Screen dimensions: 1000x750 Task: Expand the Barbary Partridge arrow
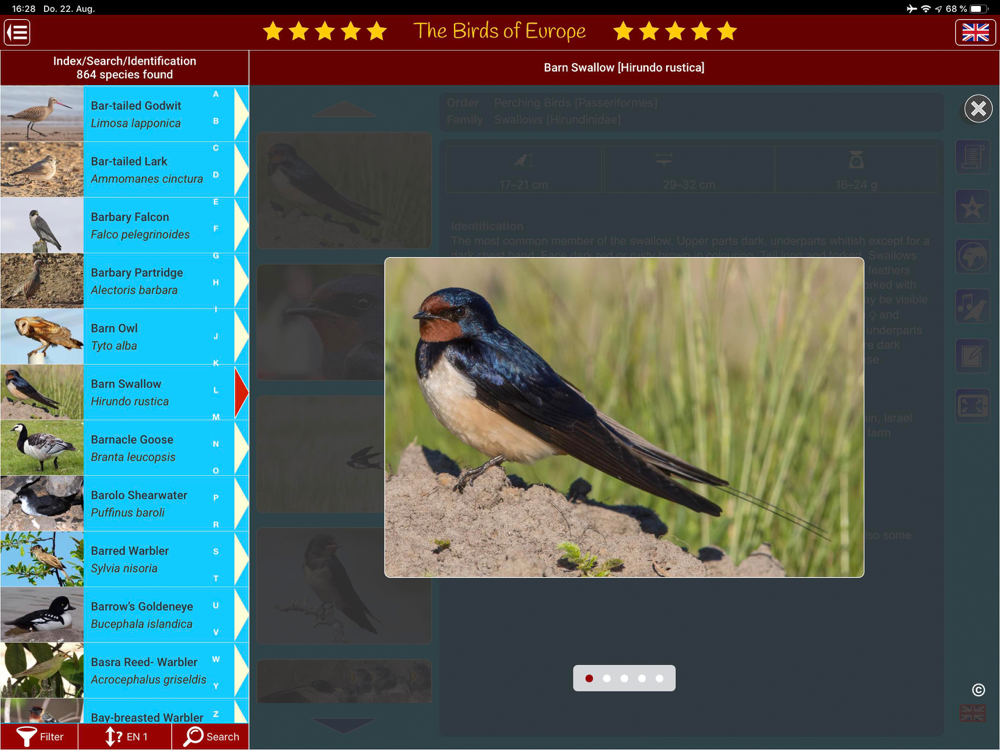pos(241,281)
